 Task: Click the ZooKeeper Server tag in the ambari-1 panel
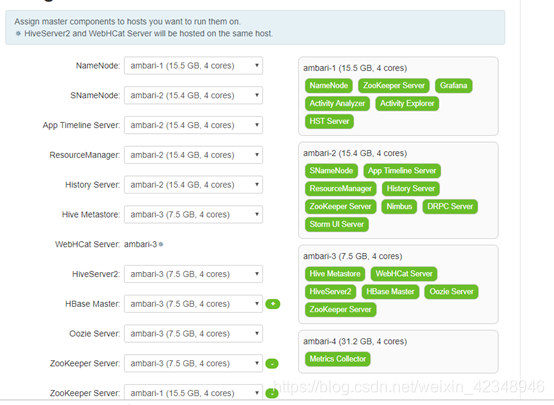(394, 86)
